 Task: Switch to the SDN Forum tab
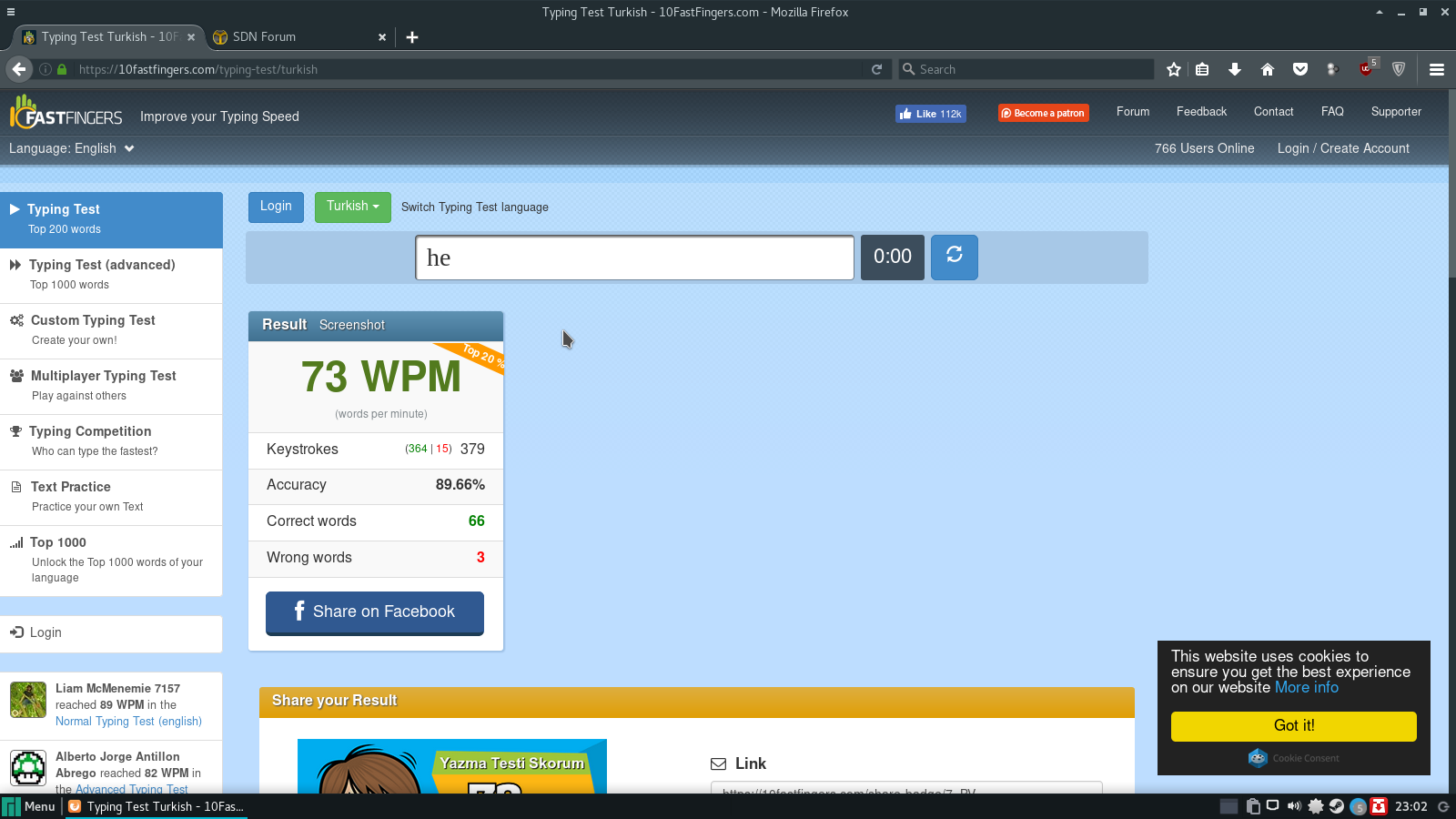(x=298, y=37)
